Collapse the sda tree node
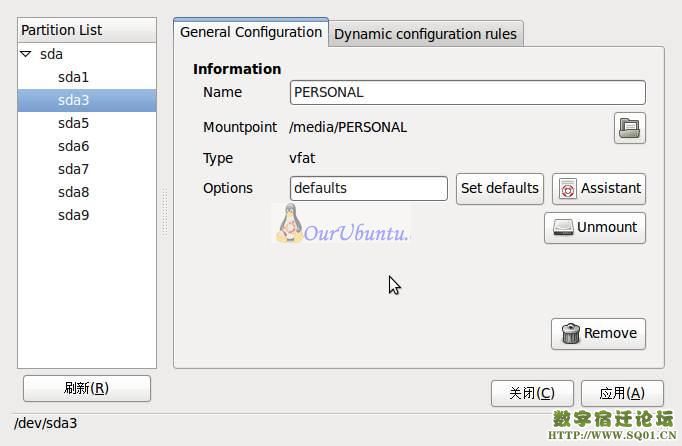This screenshot has height=446, width=682. point(26,54)
